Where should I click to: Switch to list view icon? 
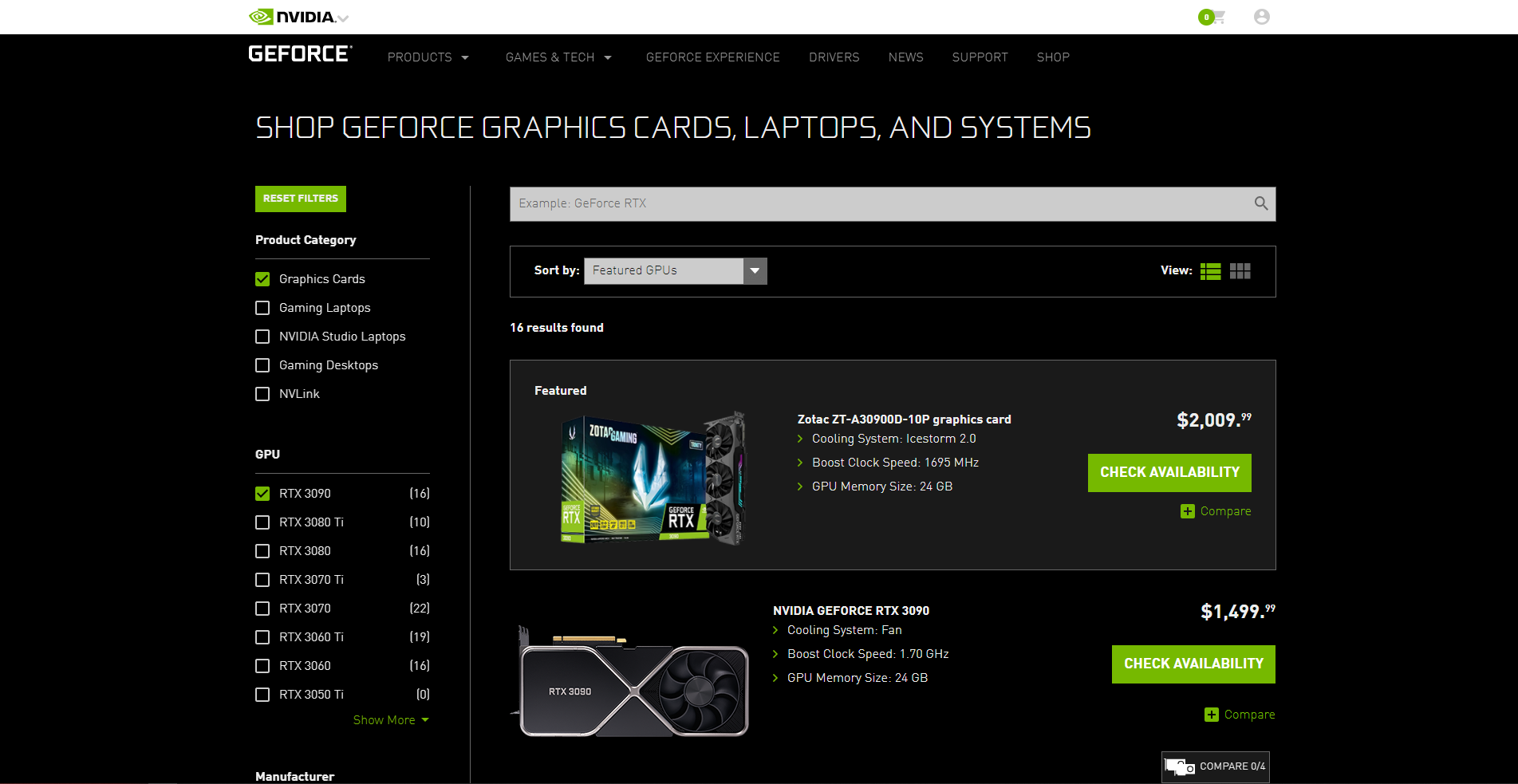coord(1210,271)
